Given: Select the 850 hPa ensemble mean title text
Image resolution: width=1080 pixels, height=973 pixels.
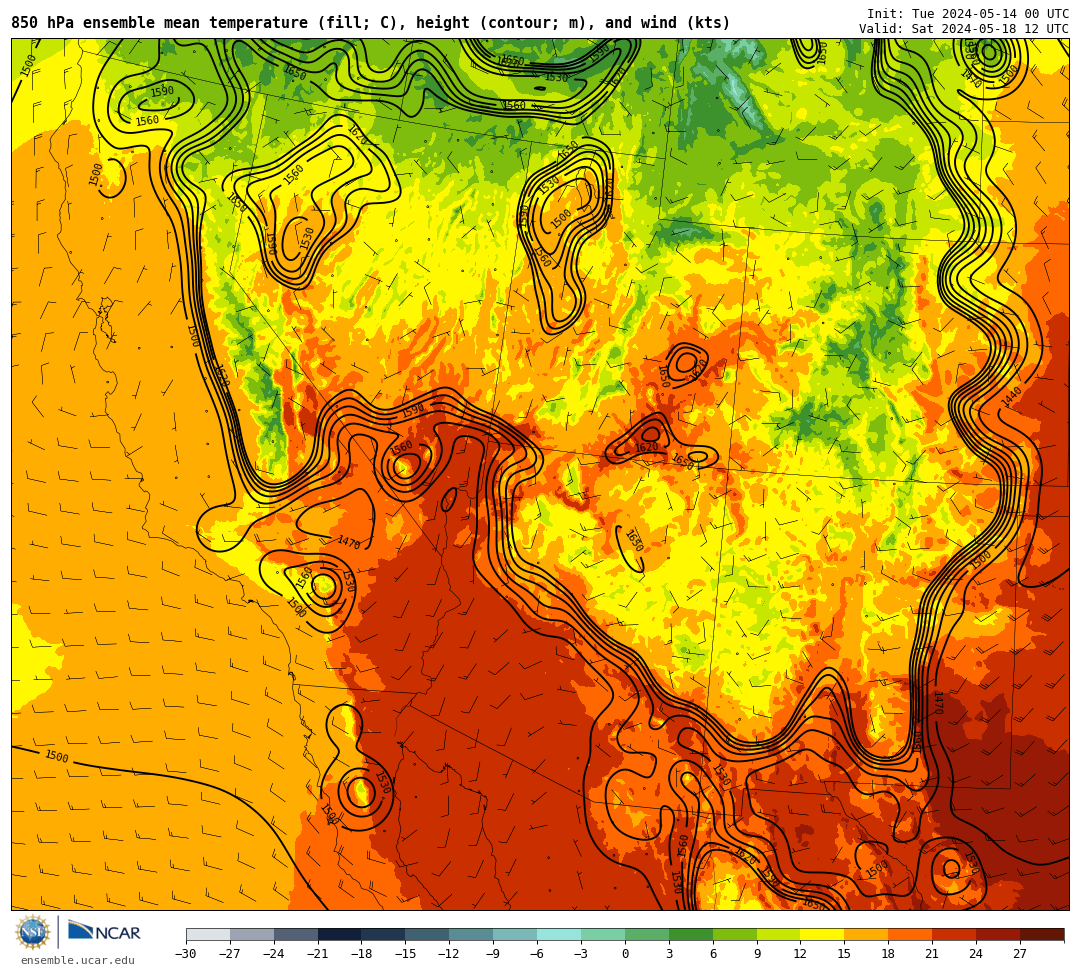Looking at the screenshot, I should [371, 23].
